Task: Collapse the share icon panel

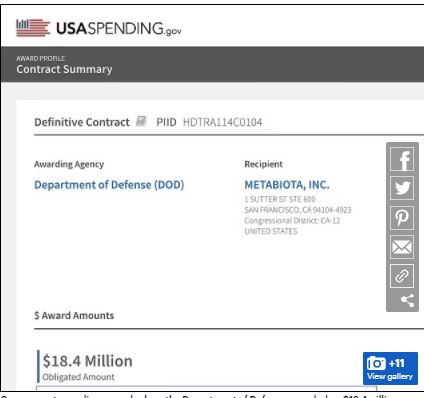Action: coord(408,301)
